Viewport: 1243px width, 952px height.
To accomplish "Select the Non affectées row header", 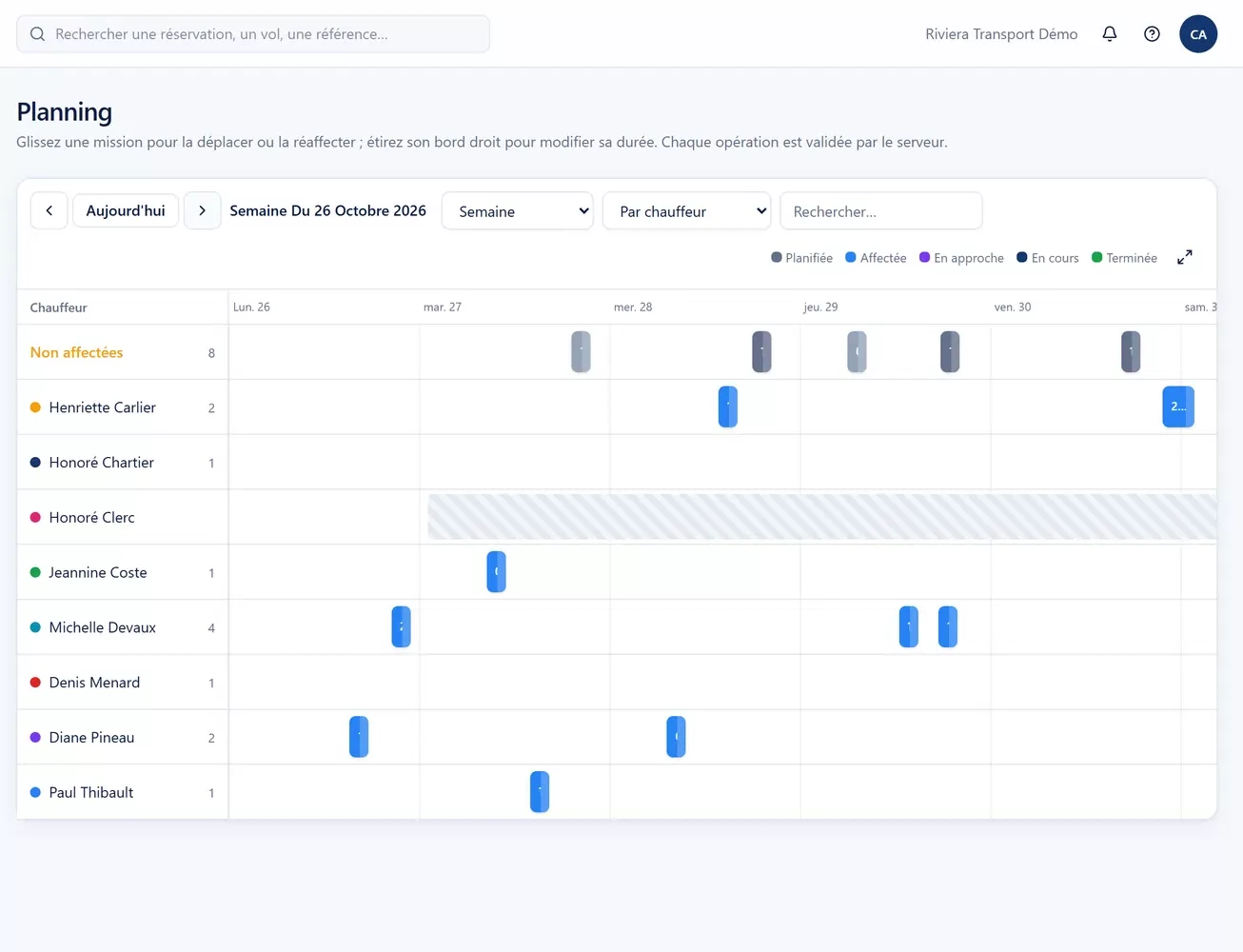I will click(x=123, y=352).
